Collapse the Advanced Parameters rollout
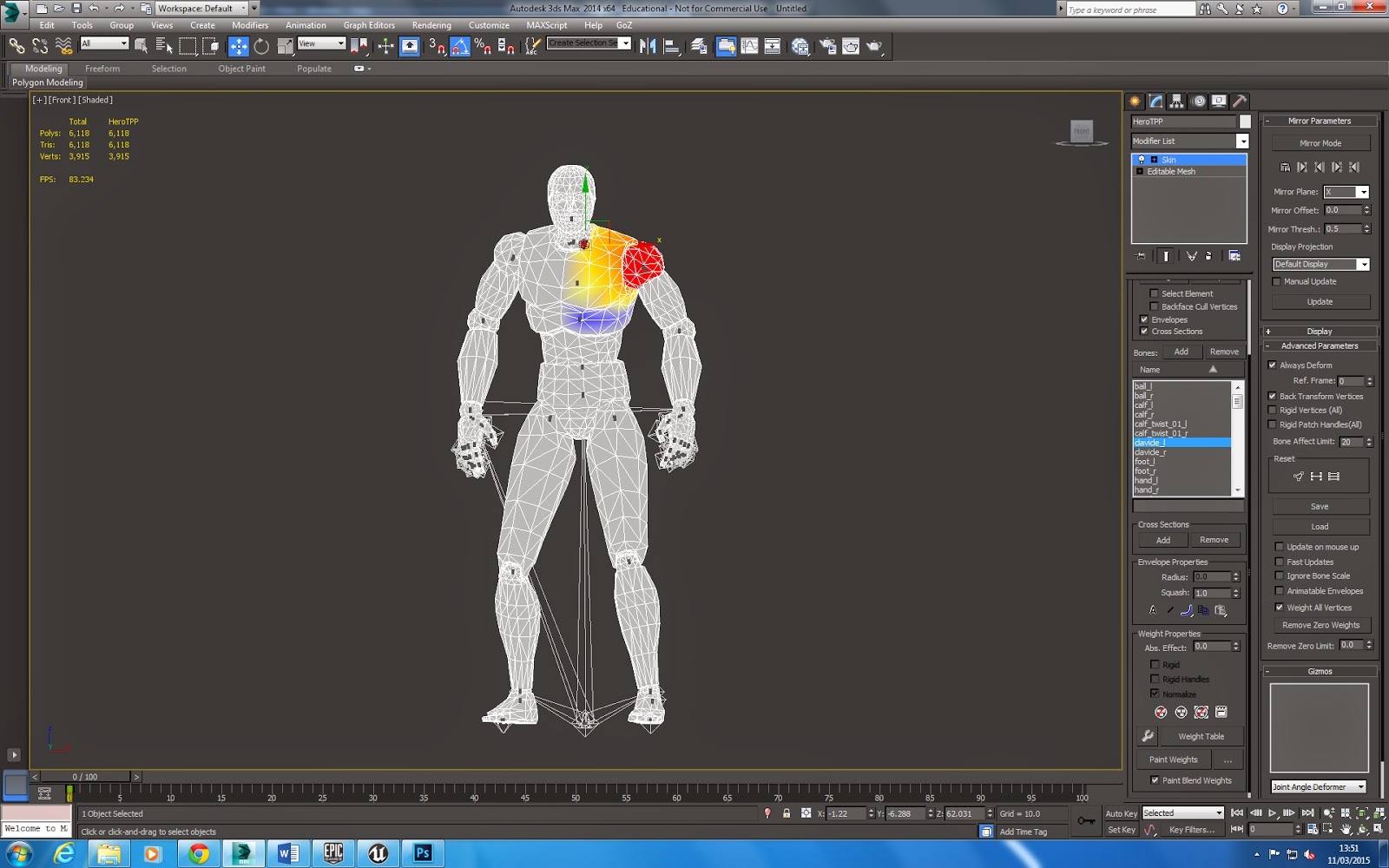The width and height of the screenshot is (1389, 868). coord(1320,345)
